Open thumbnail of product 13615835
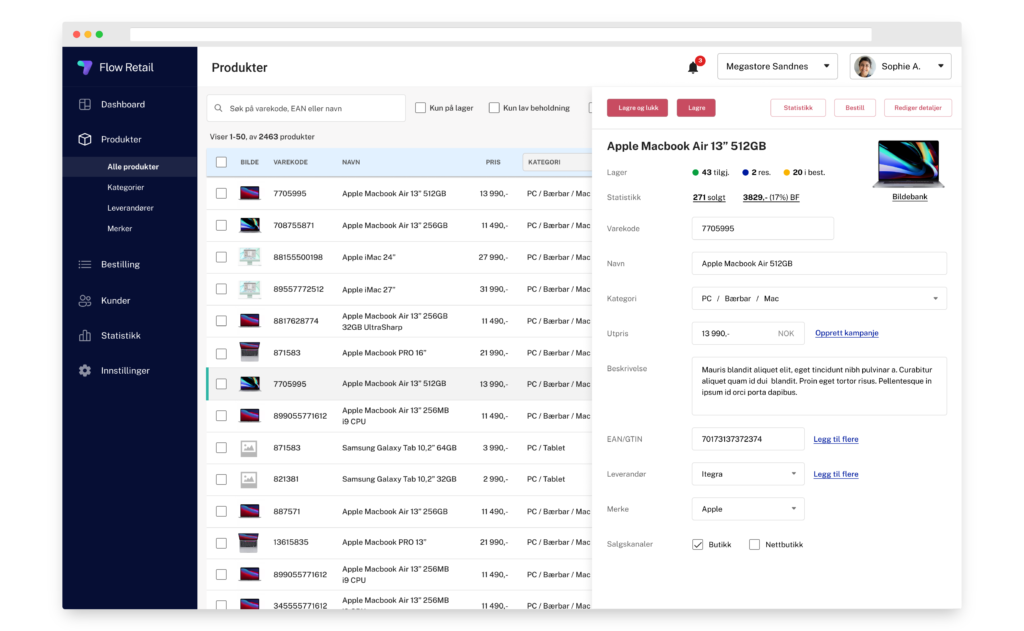 tap(249, 542)
